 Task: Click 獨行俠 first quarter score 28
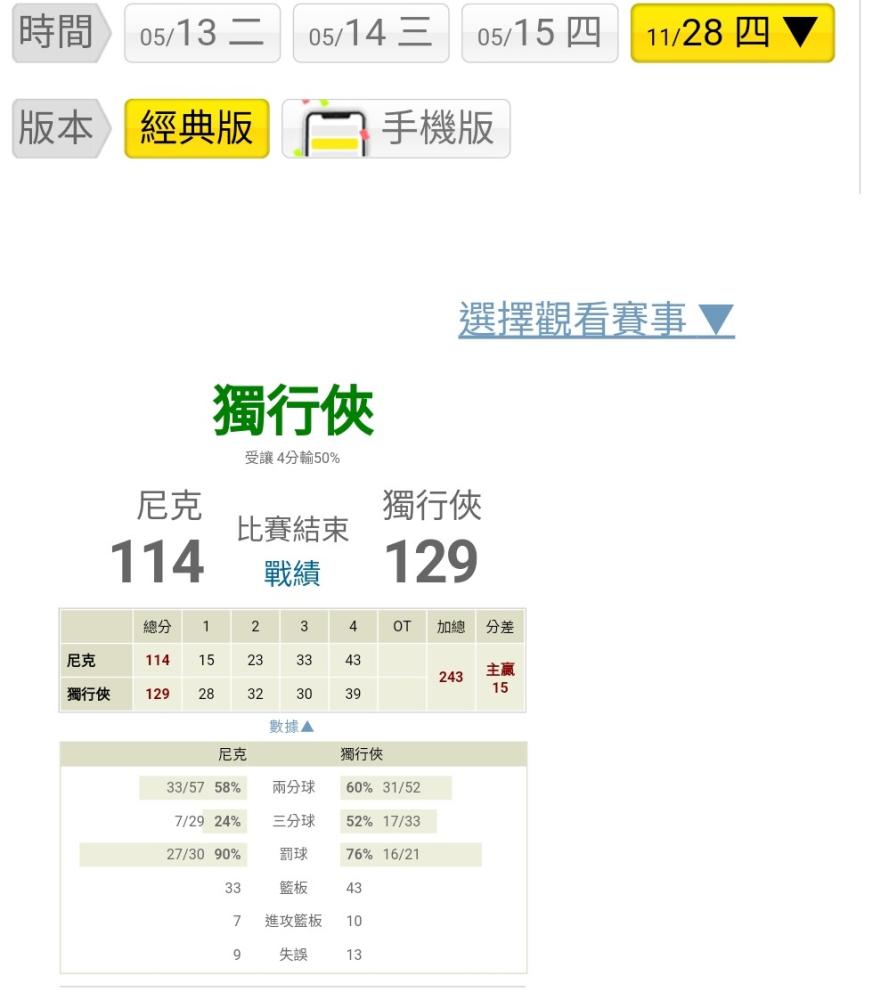tap(206, 694)
